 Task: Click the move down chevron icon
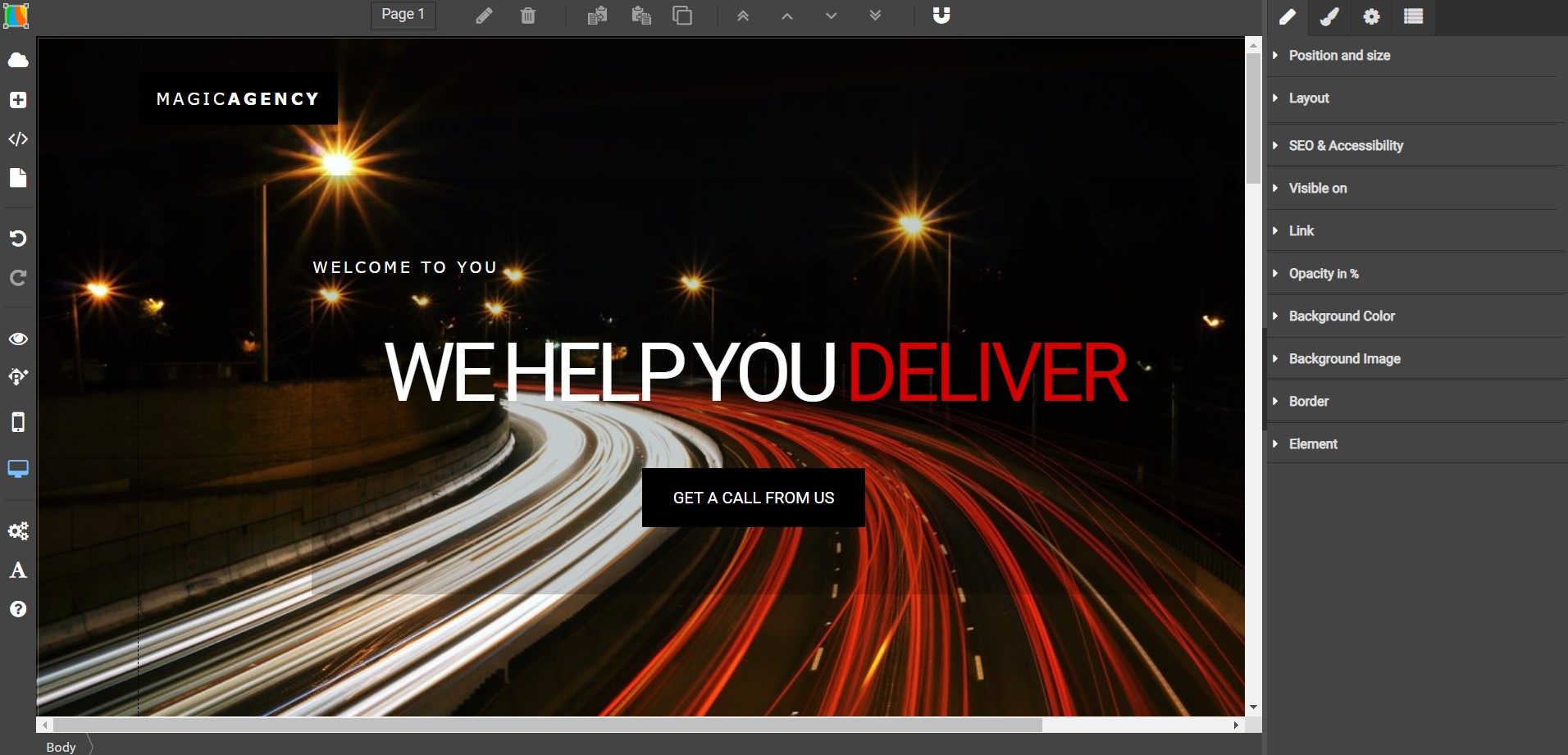click(832, 16)
